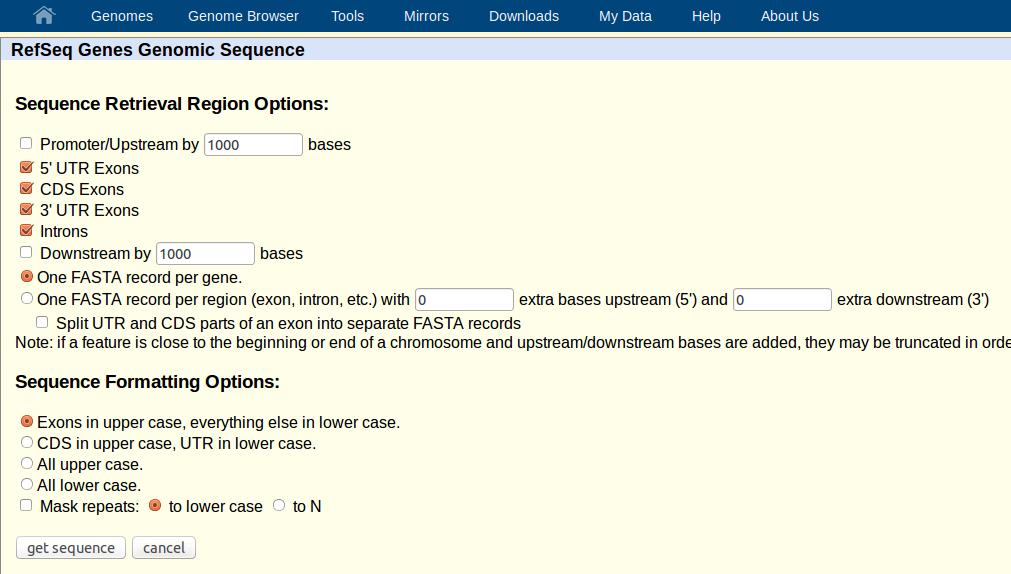Click the extra bases upstream (5') field
This screenshot has width=1011, height=574.
[464, 299]
